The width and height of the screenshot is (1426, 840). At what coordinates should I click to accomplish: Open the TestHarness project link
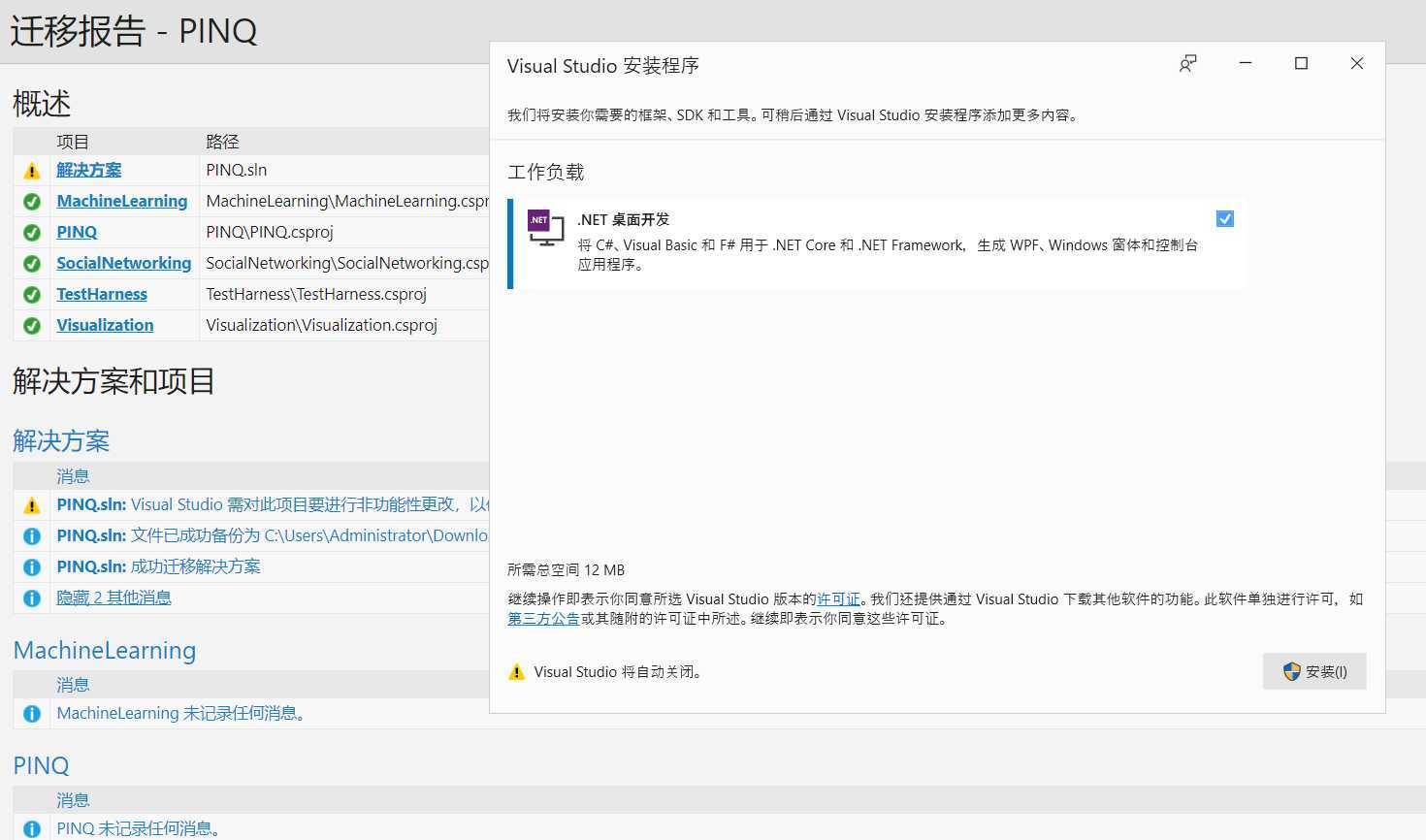pyautogui.click(x=102, y=294)
